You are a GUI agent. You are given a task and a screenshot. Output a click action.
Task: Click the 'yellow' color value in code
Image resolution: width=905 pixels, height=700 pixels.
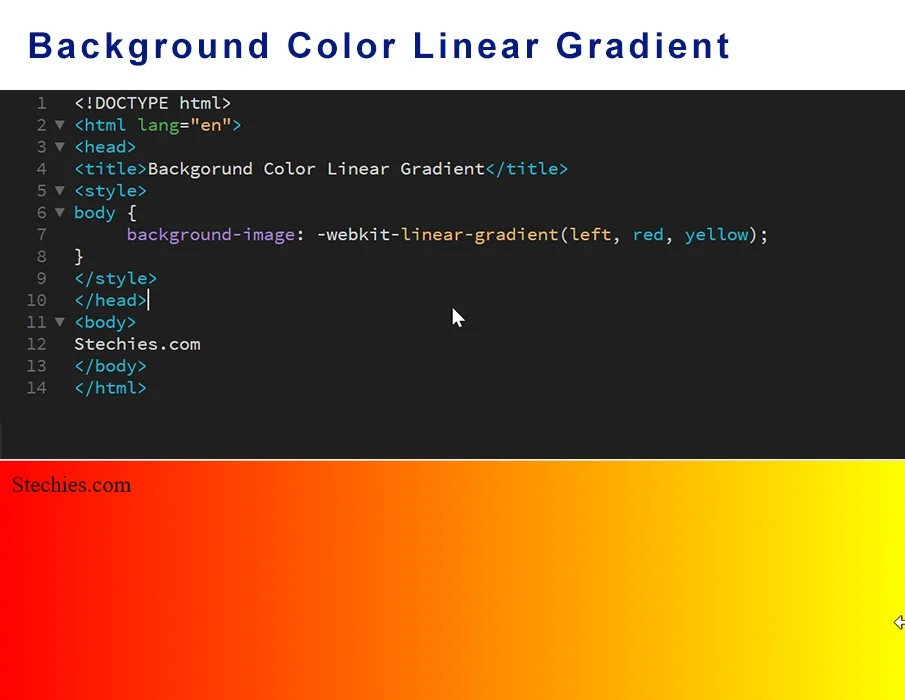tap(716, 235)
